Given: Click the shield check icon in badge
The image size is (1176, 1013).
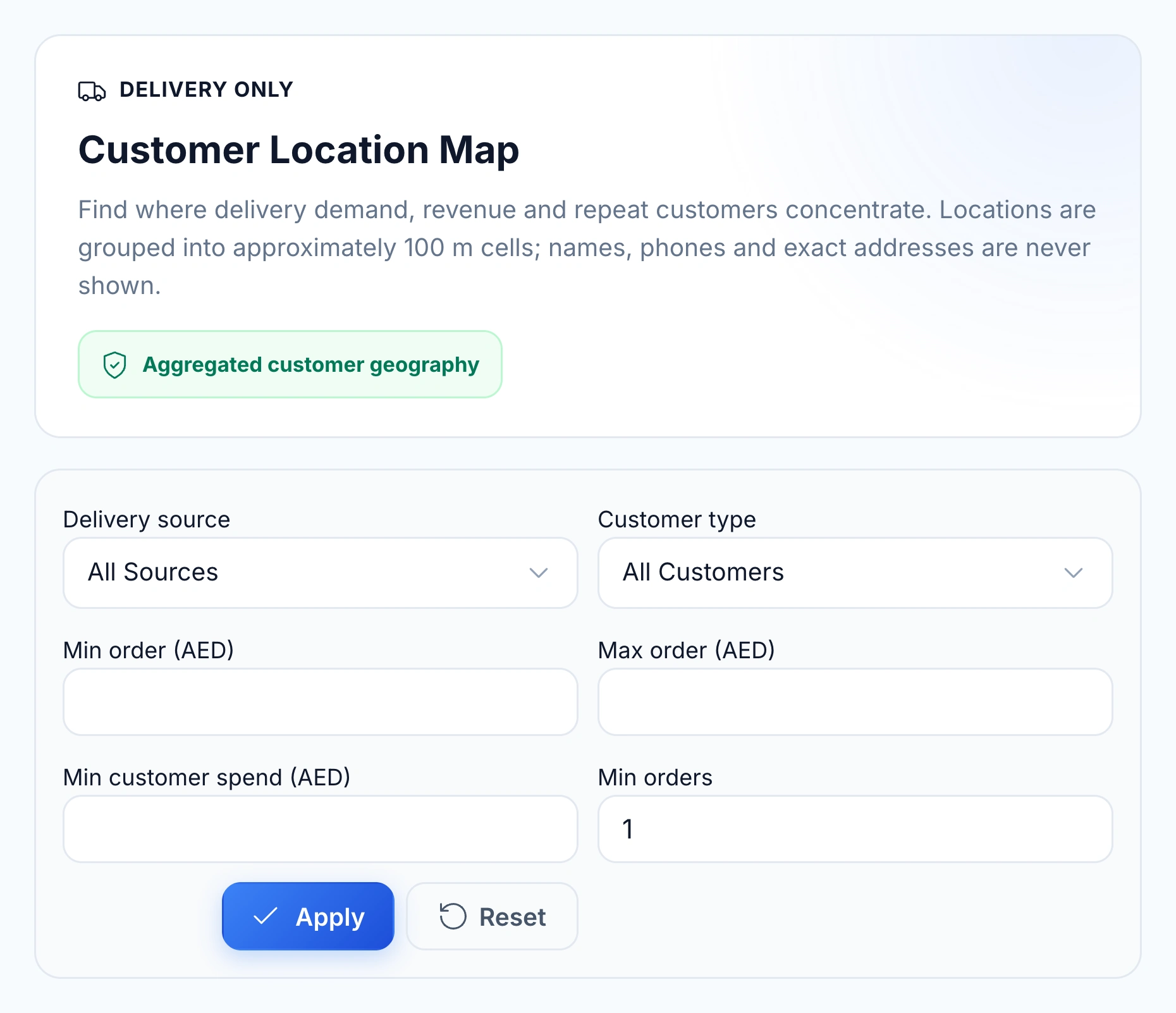Looking at the screenshot, I should [x=115, y=365].
